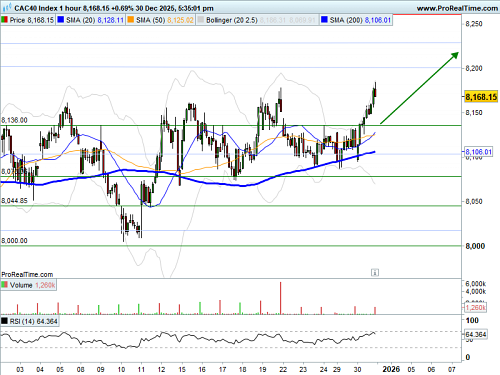
Task: Click the 10 date label on time axis
Action: pos(121,369)
